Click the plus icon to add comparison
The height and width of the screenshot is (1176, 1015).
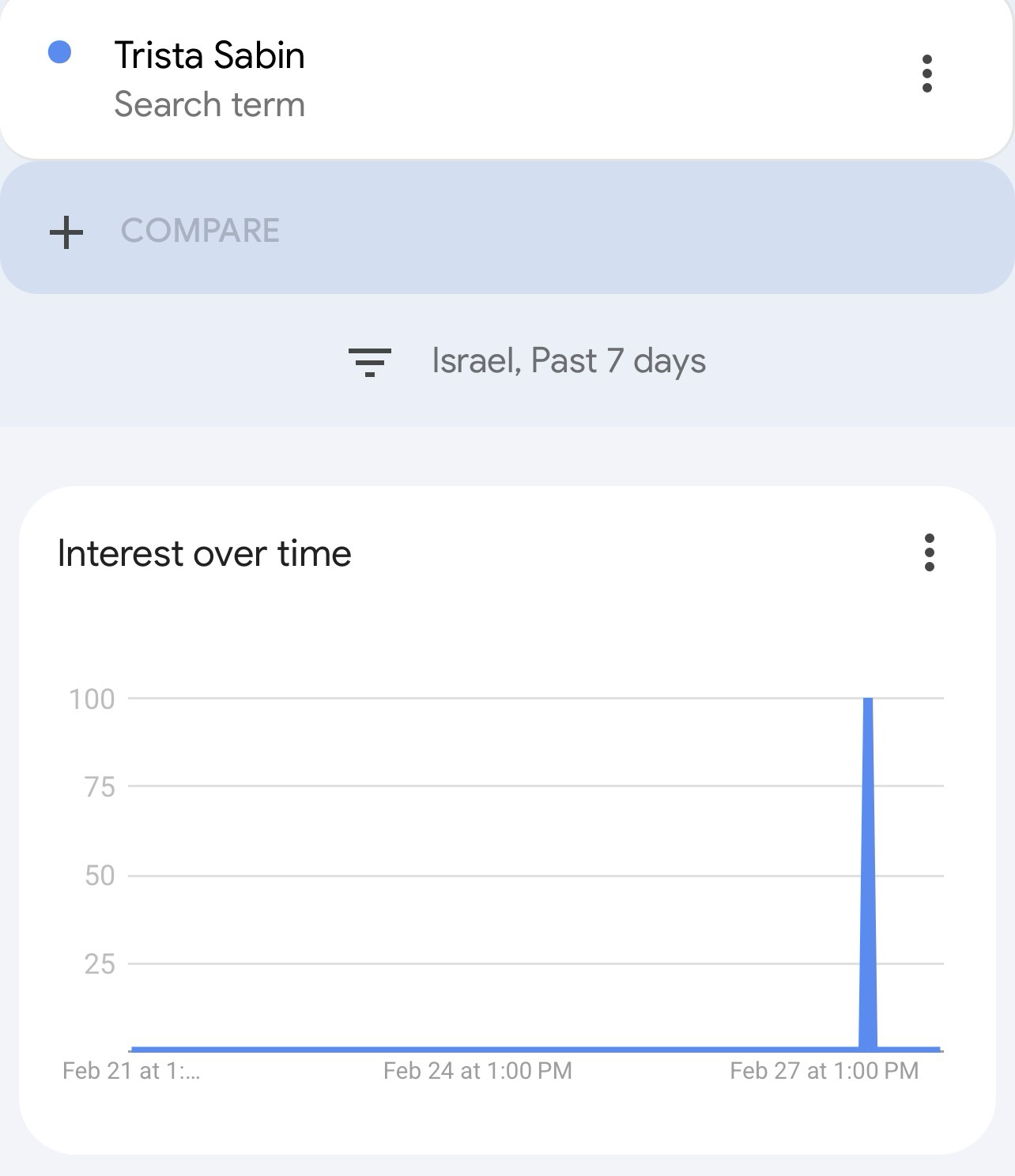point(66,232)
